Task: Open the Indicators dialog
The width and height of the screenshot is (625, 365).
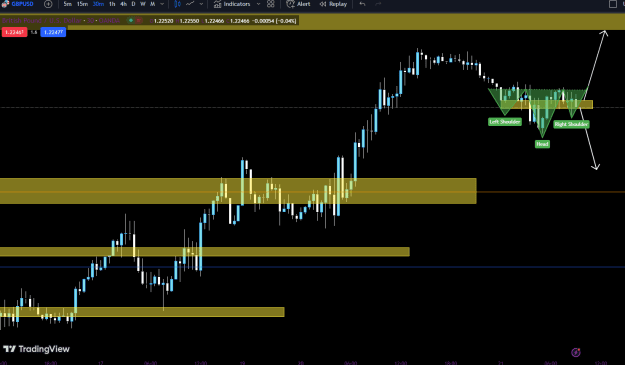Action: (232, 4)
